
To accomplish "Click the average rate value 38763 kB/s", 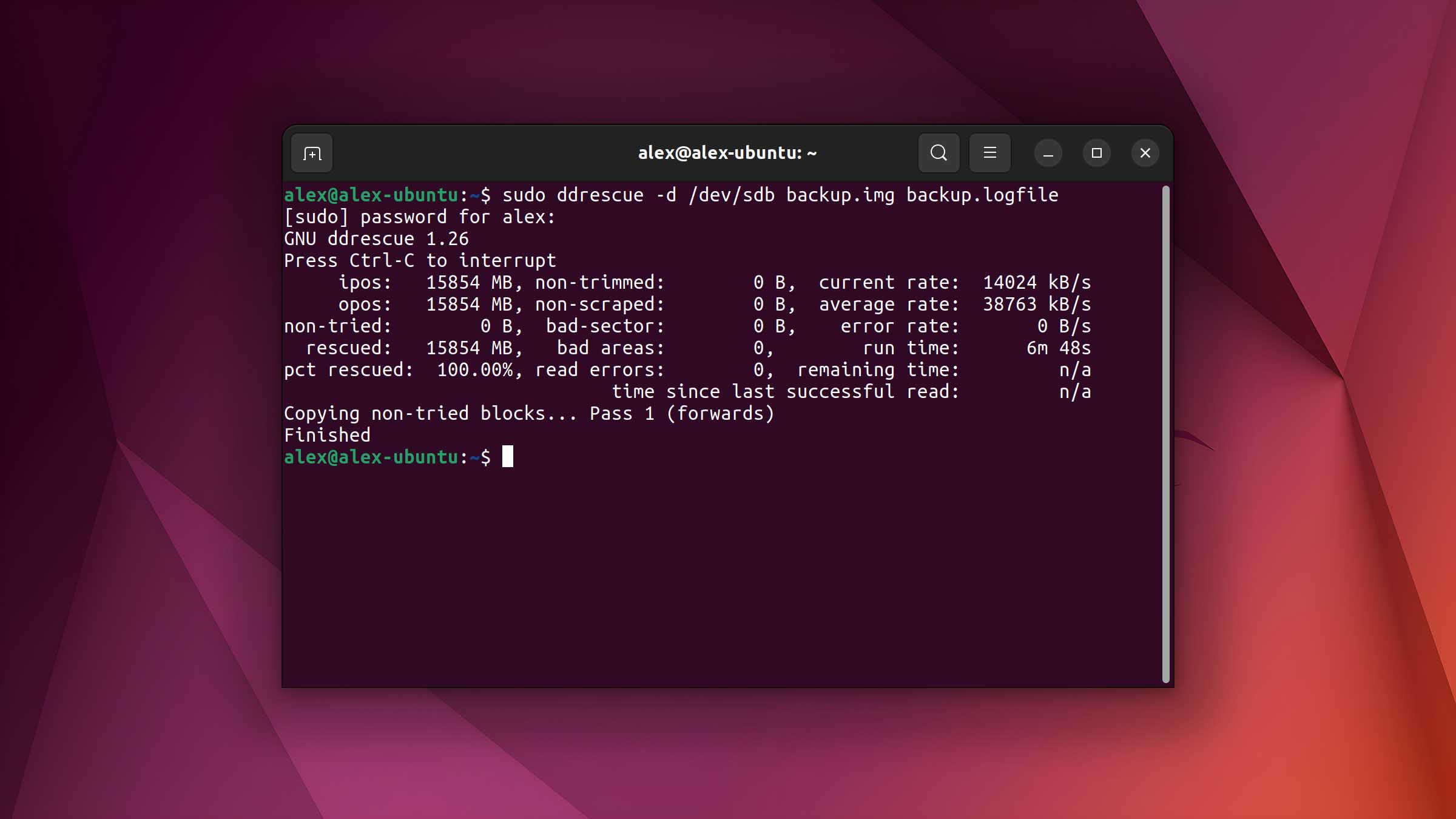I will [x=1037, y=304].
